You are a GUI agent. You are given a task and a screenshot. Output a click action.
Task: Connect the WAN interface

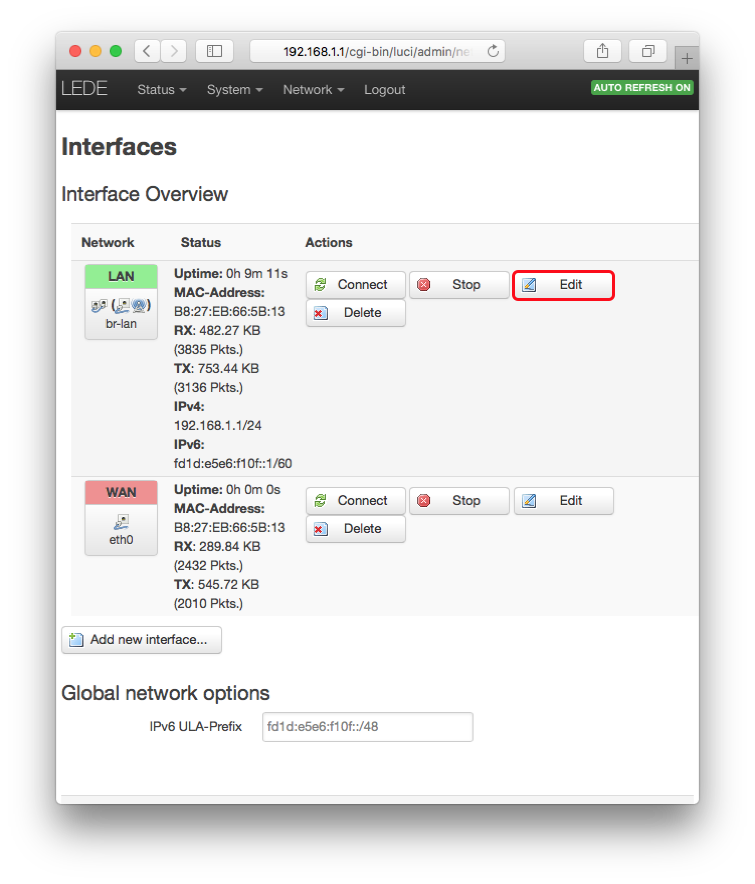(x=356, y=501)
